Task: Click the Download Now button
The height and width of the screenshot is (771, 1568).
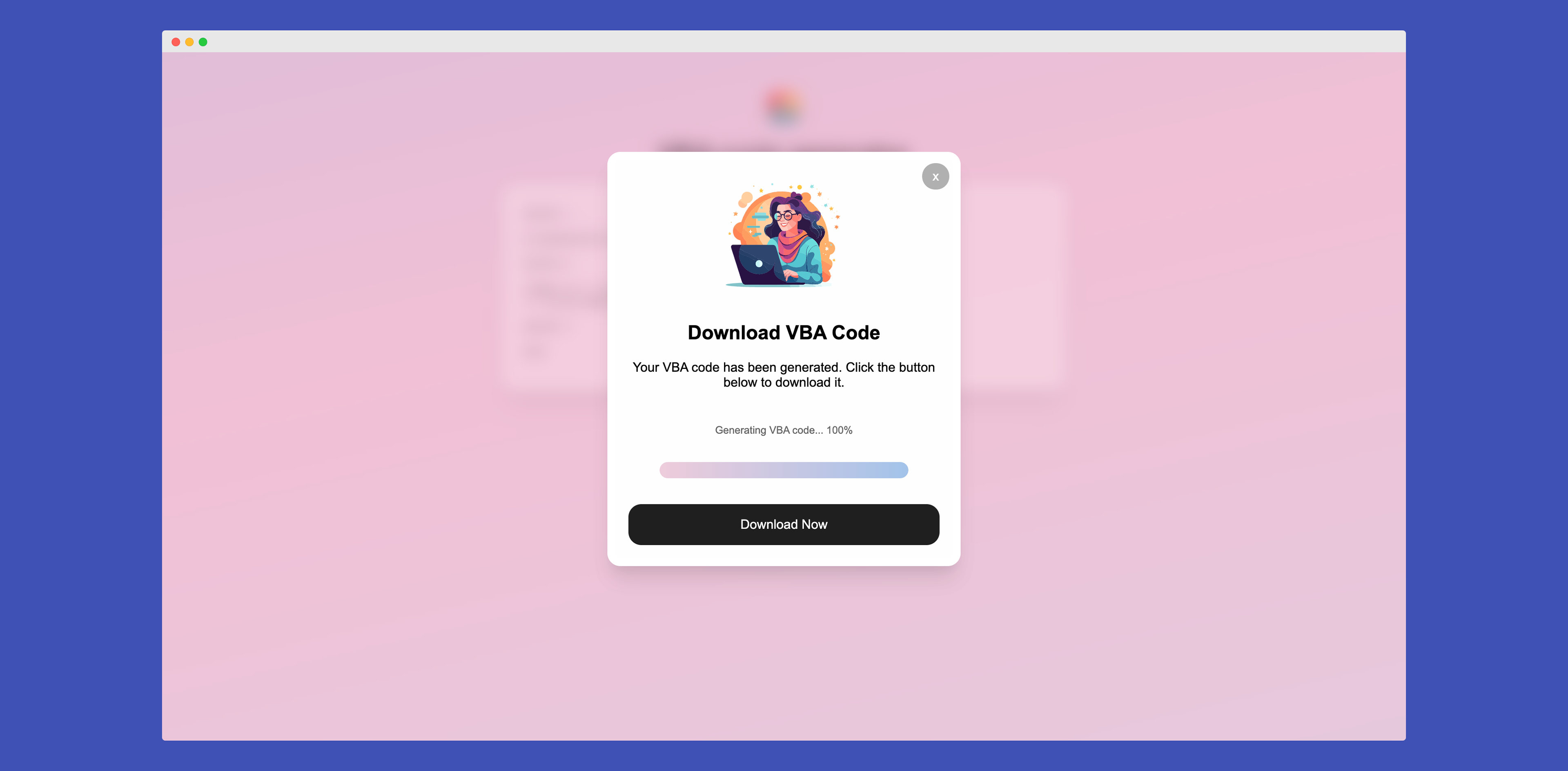Action: coord(784,524)
